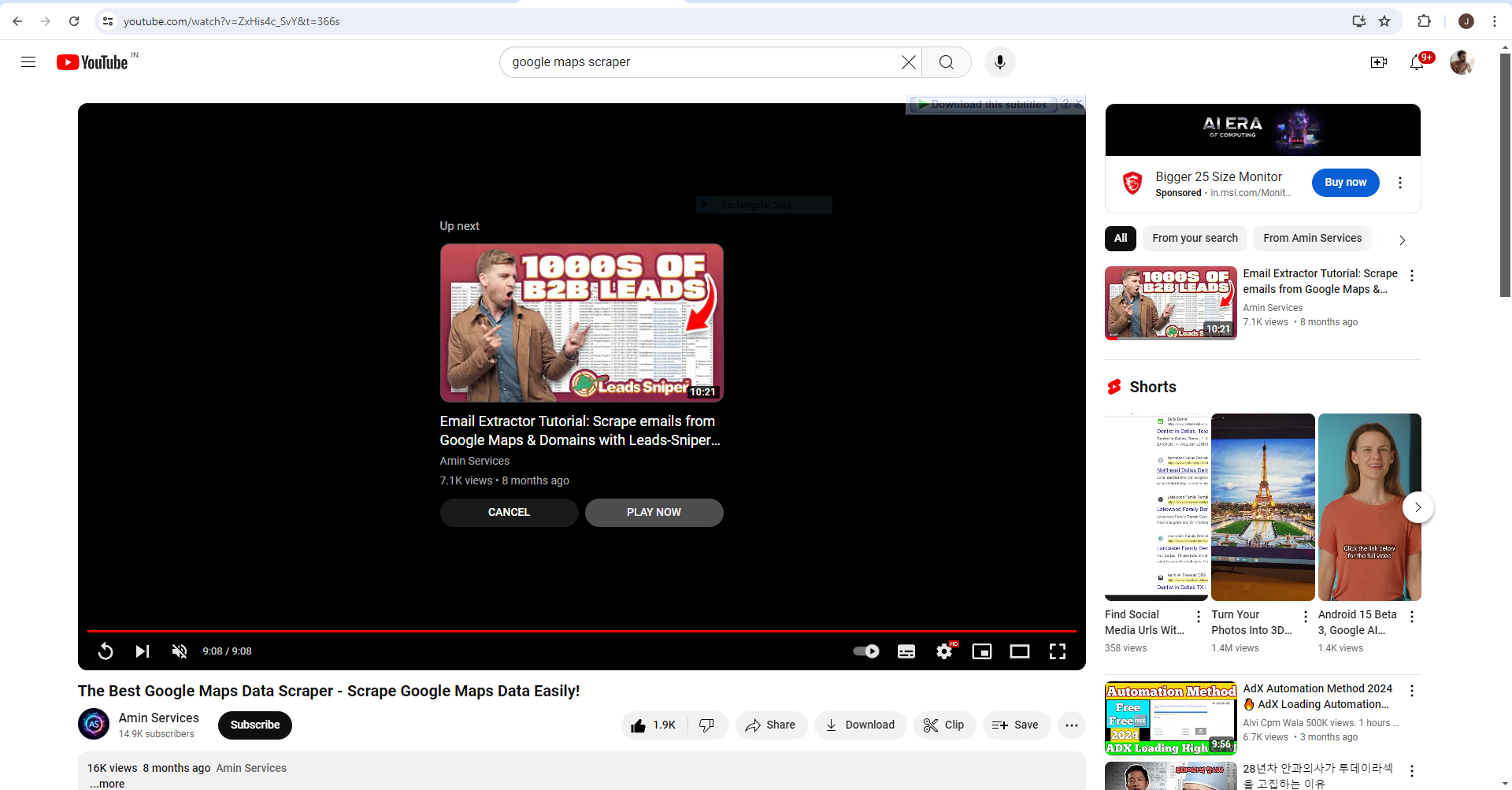The height and width of the screenshot is (790, 1512).
Task: Go to YouTube home via logo
Action: pyautogui.click(x=92, y=62)
